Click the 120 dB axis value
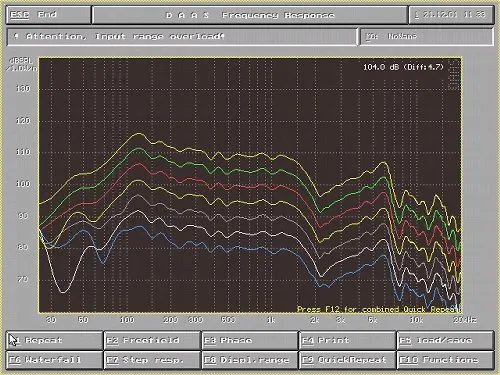Image resolution: width=500 pixels, height=375 pixels. pyautogui.click(x=23, y=121)
